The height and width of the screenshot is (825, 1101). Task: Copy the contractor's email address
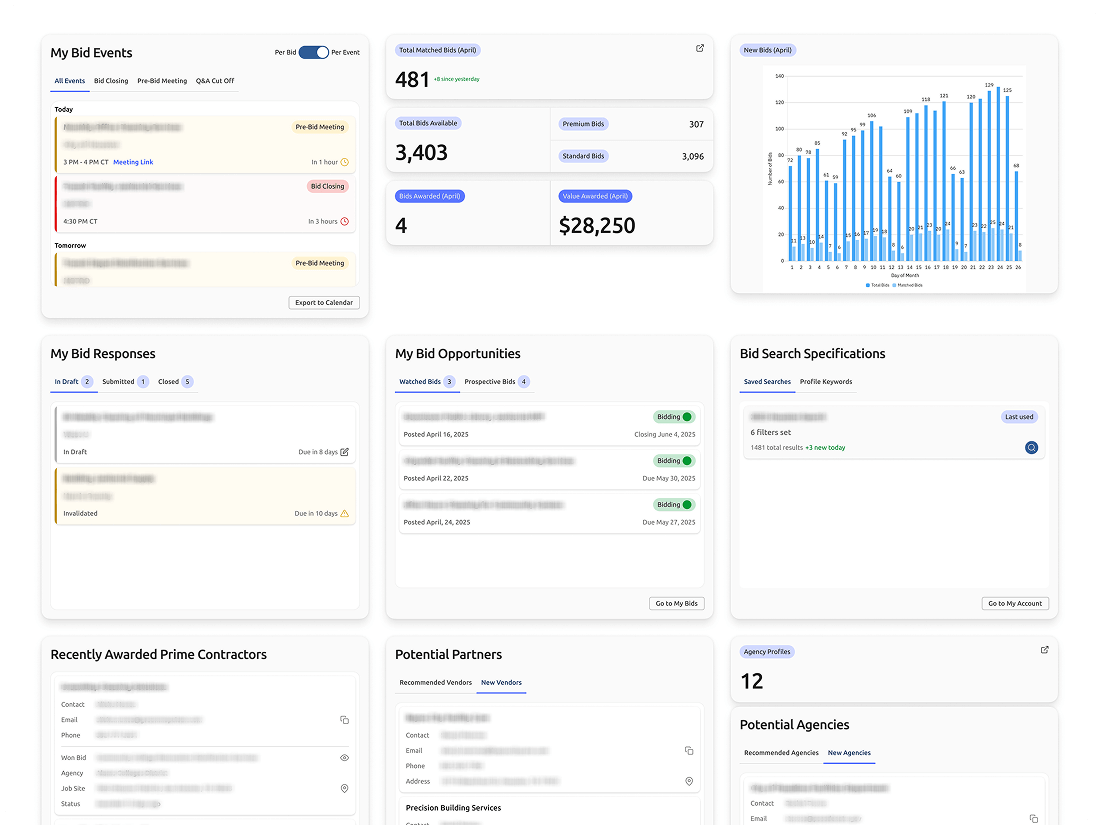tap(344, 719)
